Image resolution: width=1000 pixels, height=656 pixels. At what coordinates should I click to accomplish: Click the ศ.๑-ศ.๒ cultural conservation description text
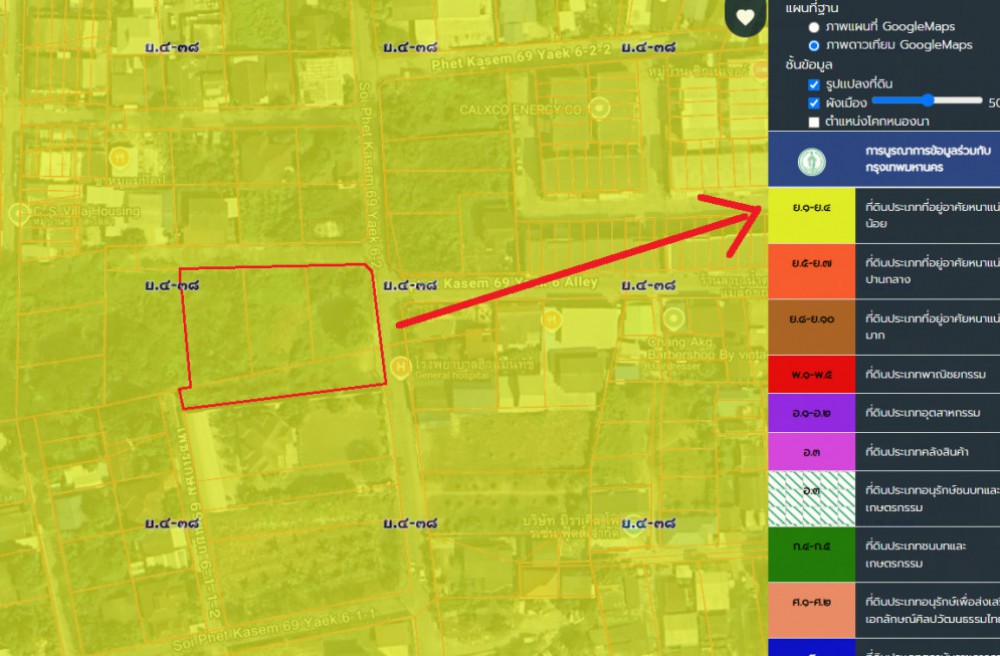coord(932,610)
